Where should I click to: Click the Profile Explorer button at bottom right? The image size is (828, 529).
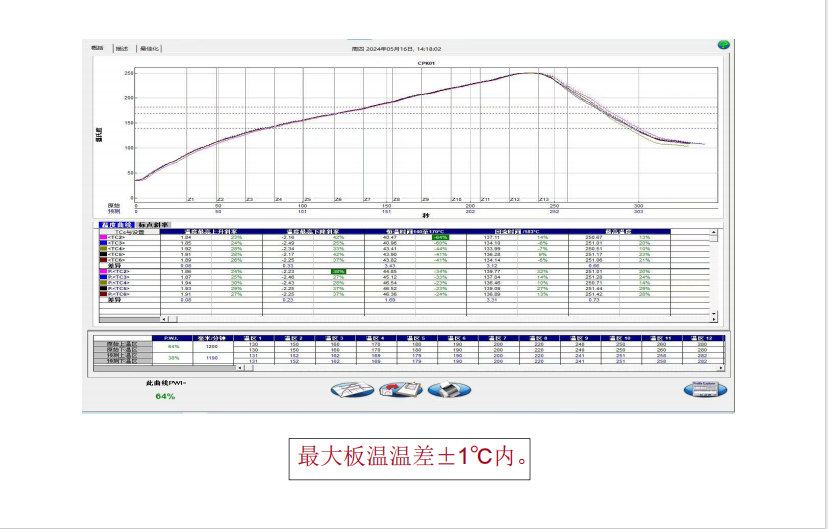[x=705, y=389]
